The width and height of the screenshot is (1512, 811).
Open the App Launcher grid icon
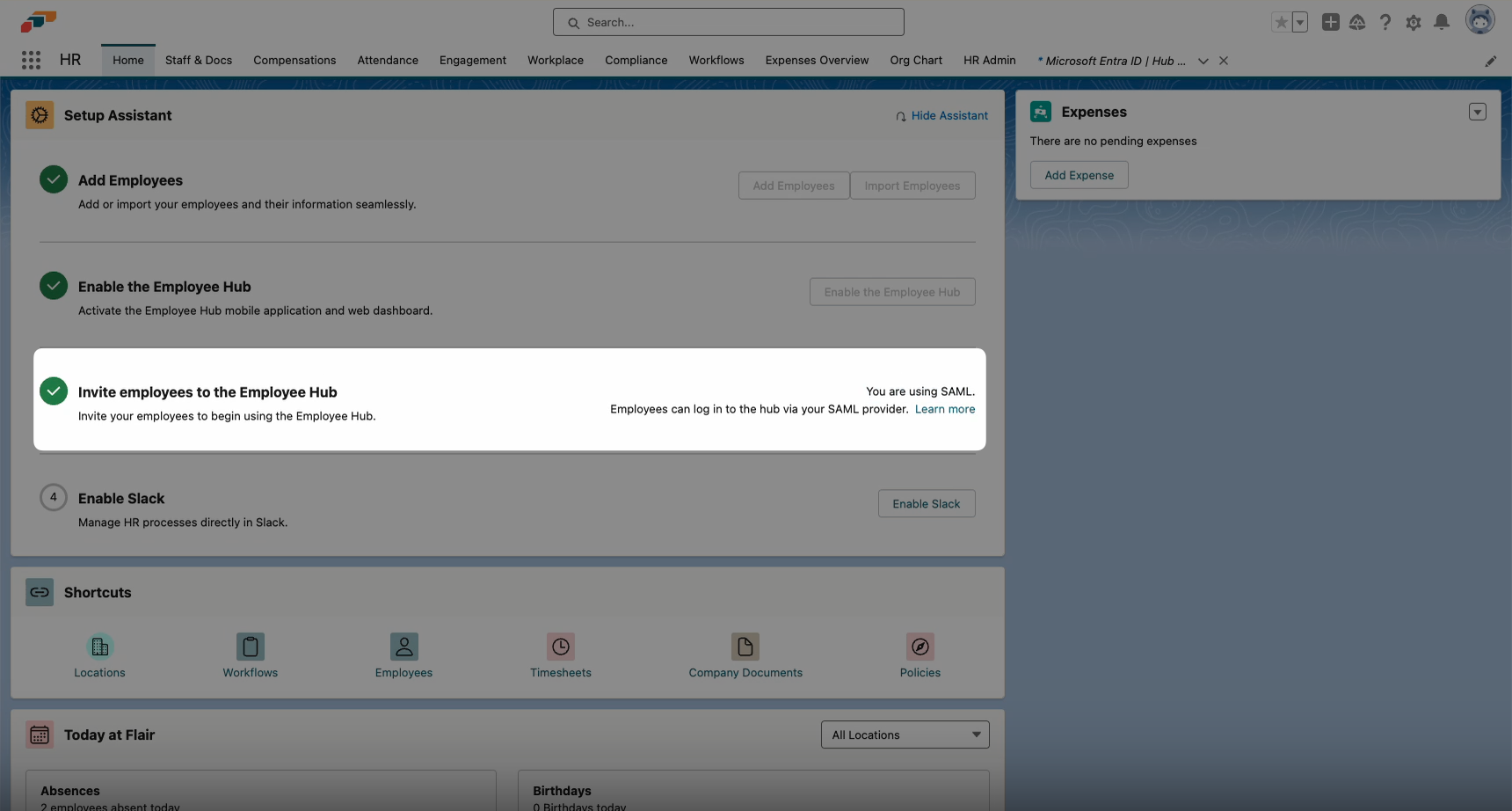(32, 60)
